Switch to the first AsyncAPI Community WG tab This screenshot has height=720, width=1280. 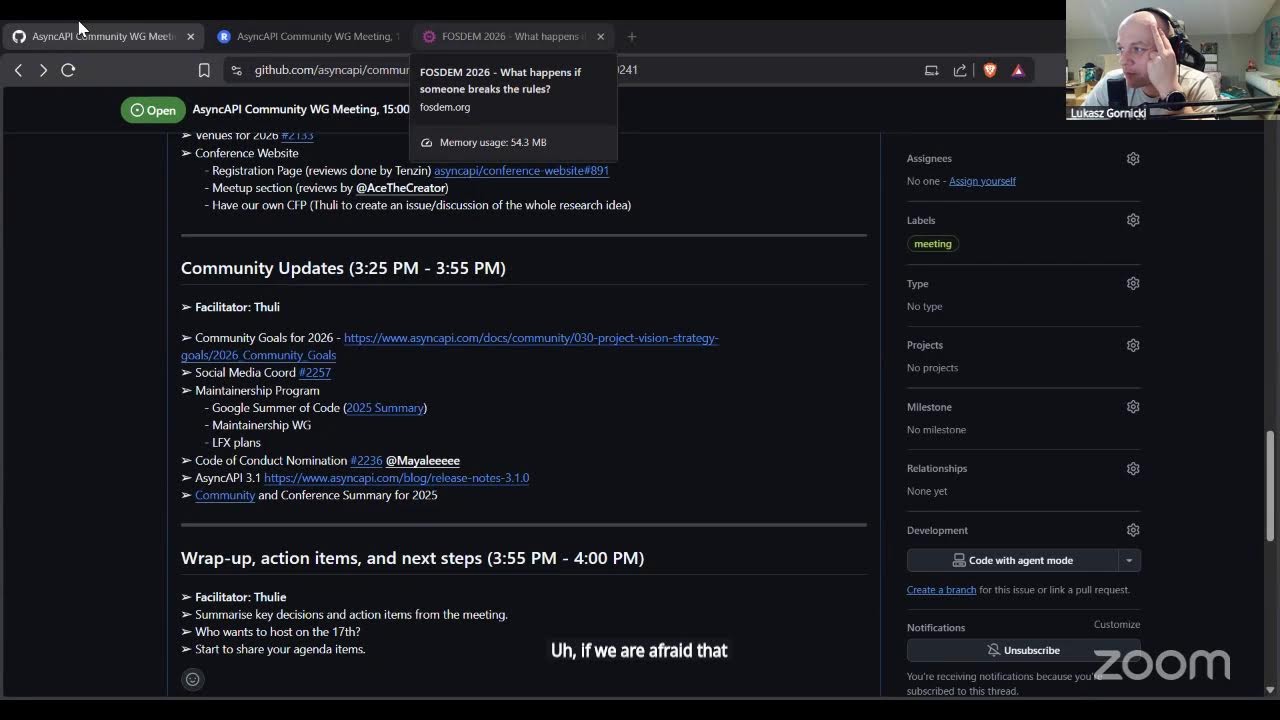tap(103, 36)
